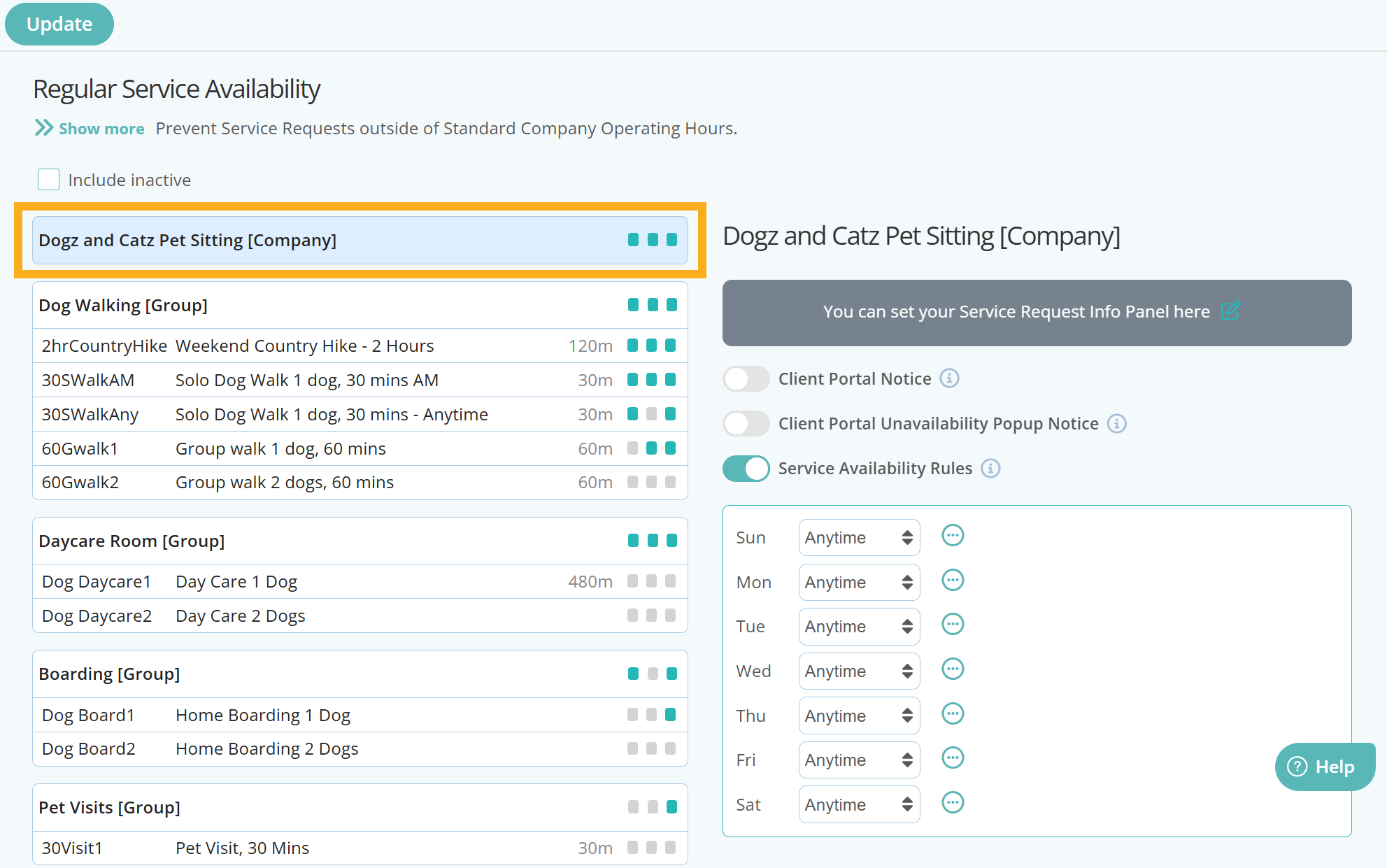
Task: Click the more-options ellipsis icon for Fri
Action: pos(953,758)
